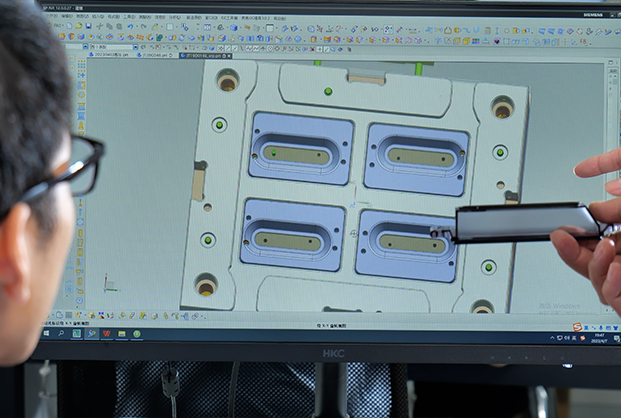Screen dimensions: 621x418
Task: Open a part with the folder icon
Action: (79, 26)
